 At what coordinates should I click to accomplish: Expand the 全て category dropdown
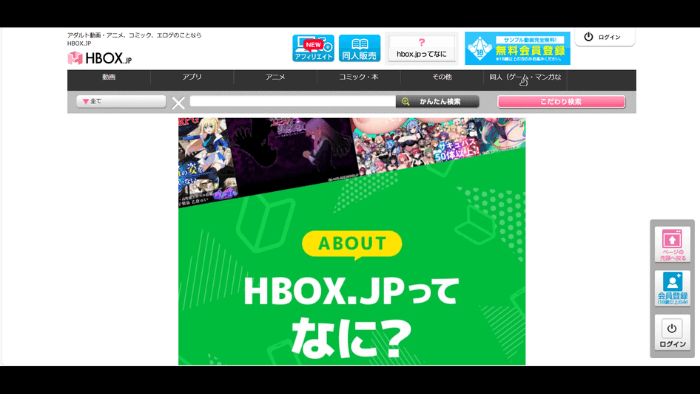(121, 101)
